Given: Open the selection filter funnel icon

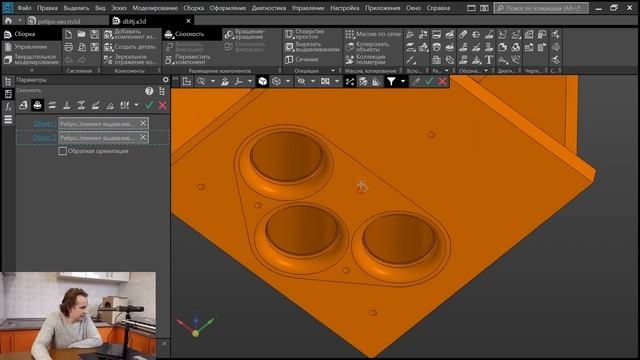Looking at the screenshot, I should click(x=391, y=82).
